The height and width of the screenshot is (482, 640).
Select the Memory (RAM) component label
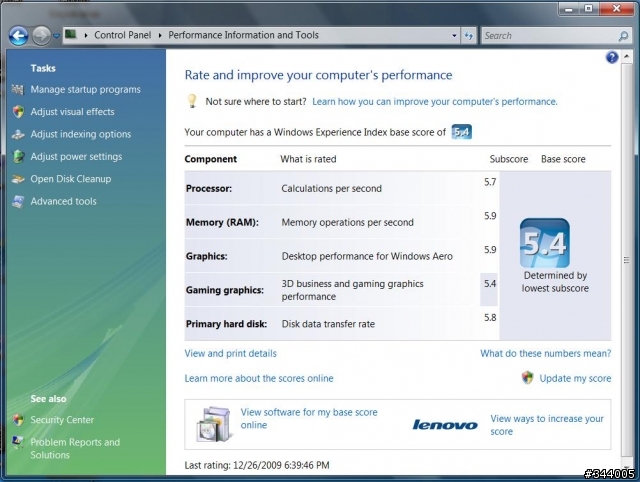[x=222, y=222]
